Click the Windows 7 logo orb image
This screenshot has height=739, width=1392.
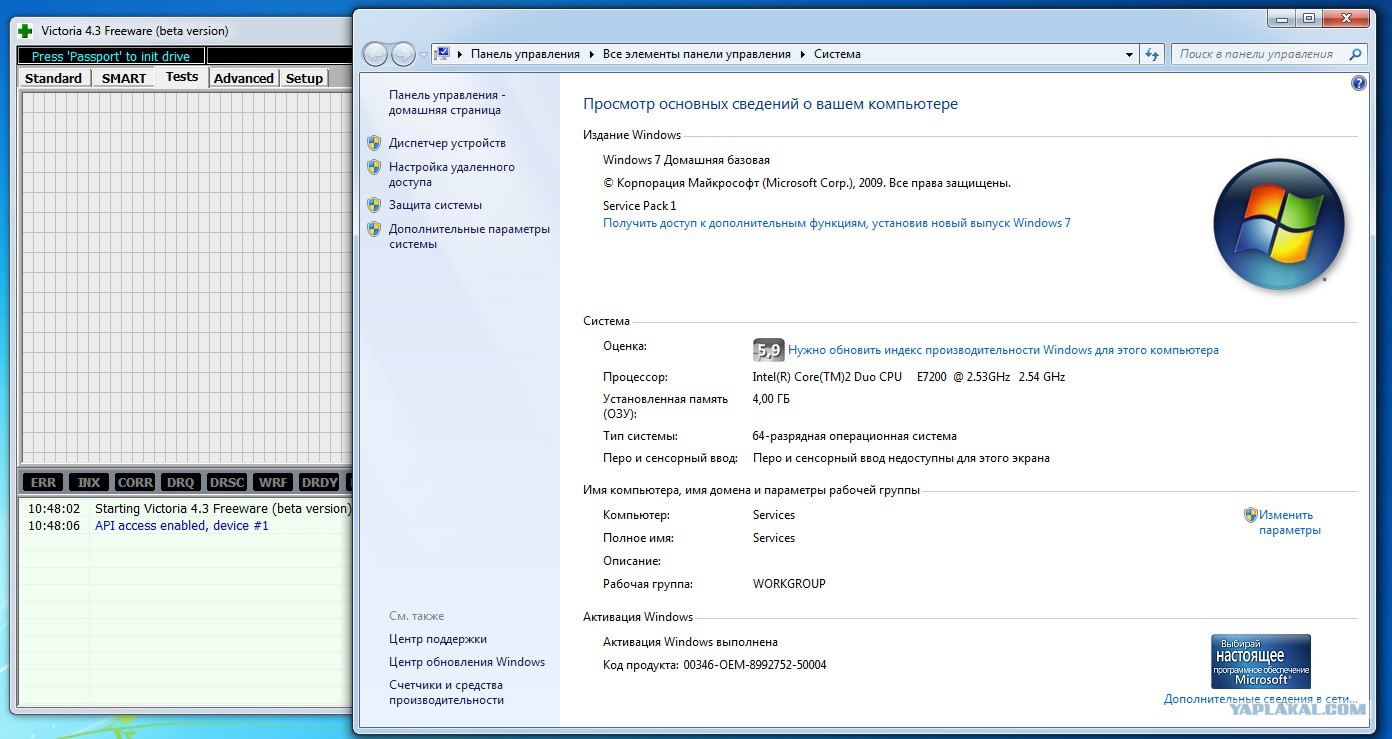[1278, 225]
